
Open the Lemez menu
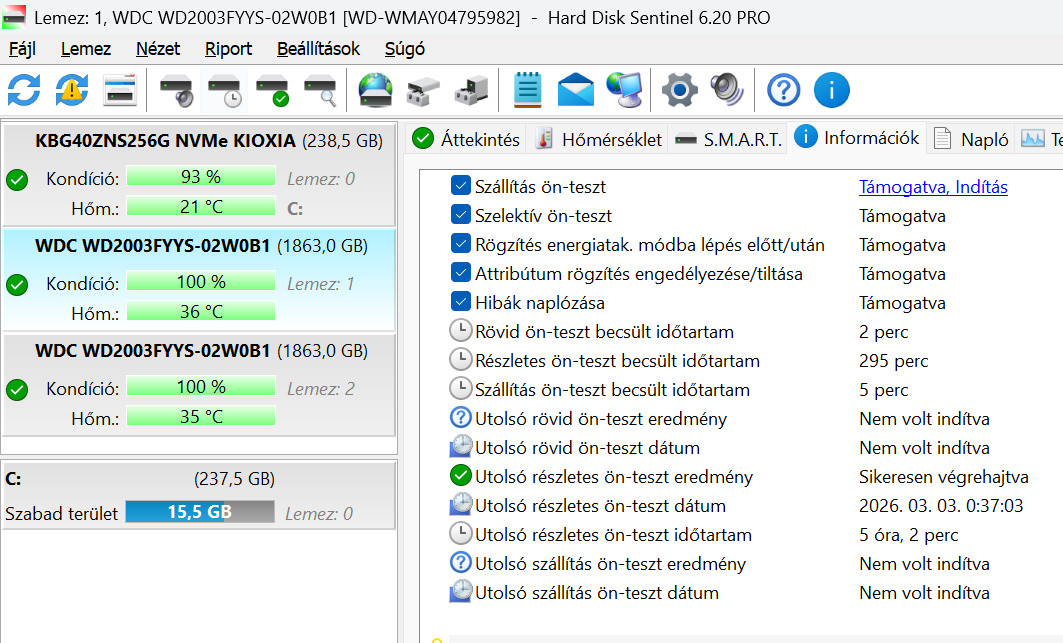[x=86, y=49]
